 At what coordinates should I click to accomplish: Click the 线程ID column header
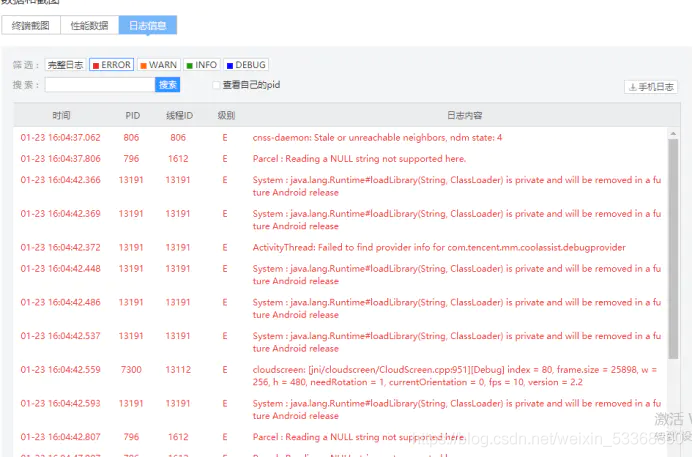[179, 115]
